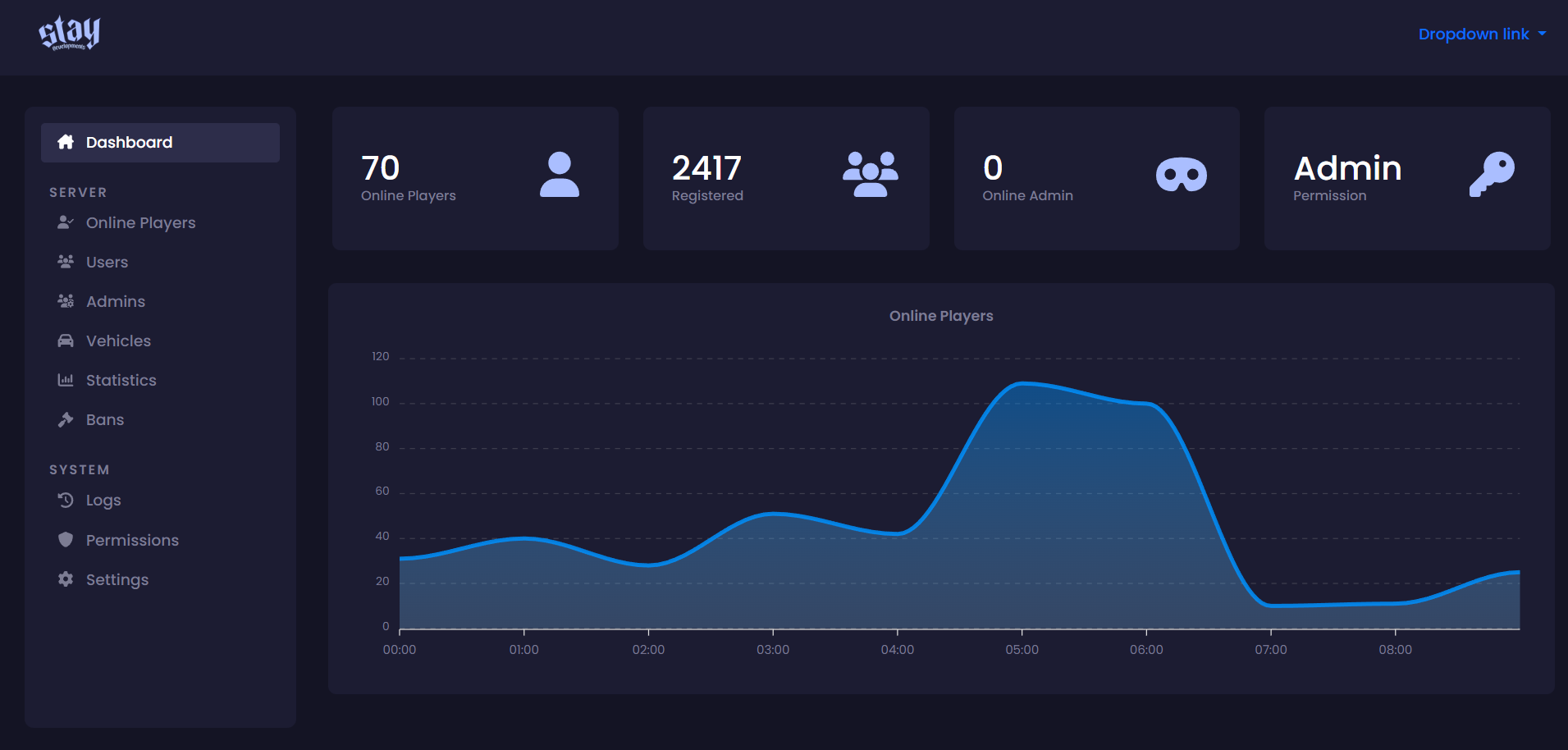Image resolution: width=1568 pixels, height=750 pixels.
Task: Click the car icon next to Vehicles
Action: pos(66,341)
